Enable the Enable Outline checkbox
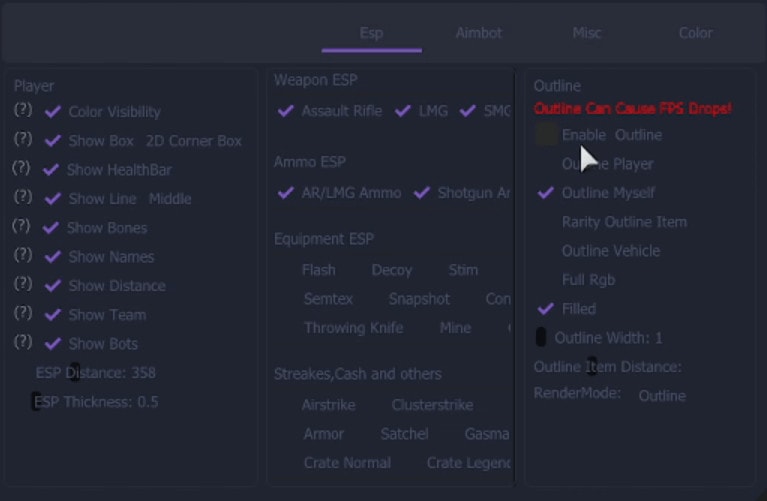 (546, 135)
